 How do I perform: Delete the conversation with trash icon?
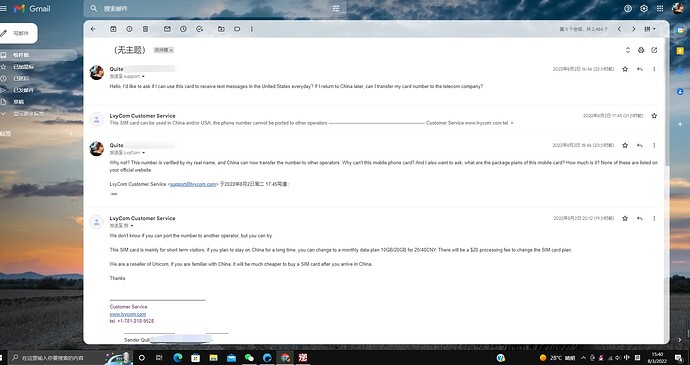[145, 29]
